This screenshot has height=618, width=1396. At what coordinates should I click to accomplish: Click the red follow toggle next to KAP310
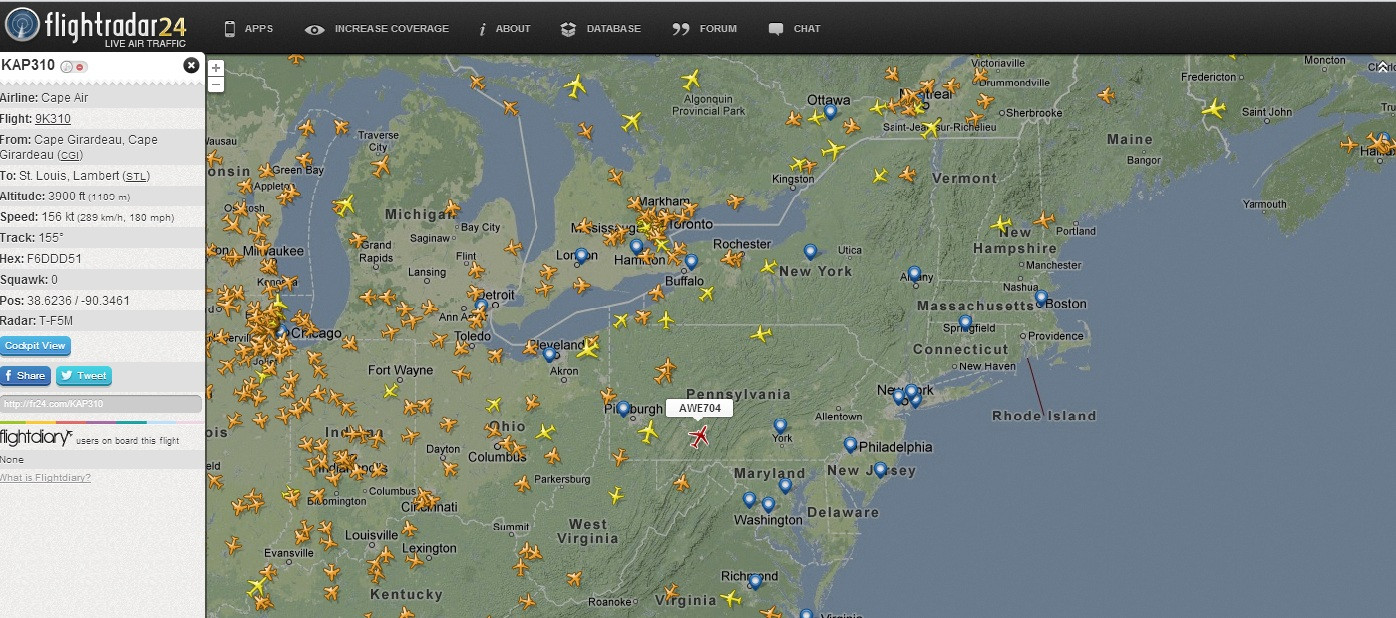(x=81, y=67)
